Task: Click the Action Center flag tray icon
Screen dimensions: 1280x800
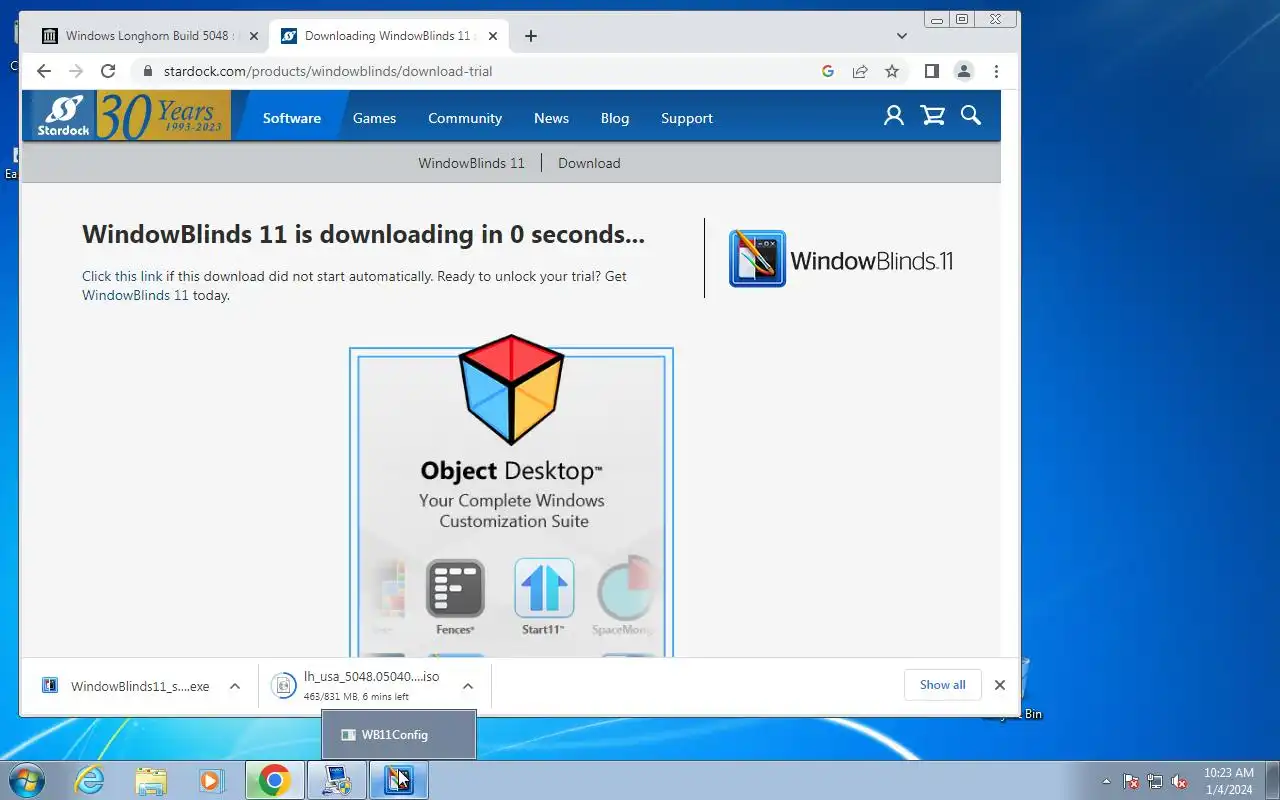Action: [x=1131, y=782]
